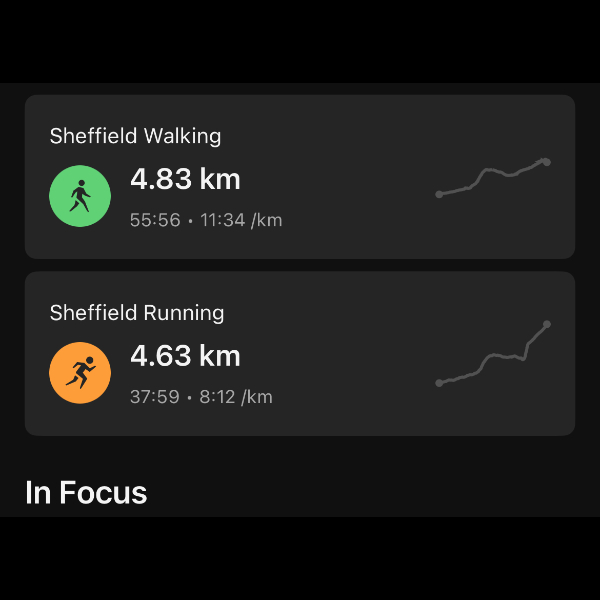
Task: Open the Sheffield Running route map thumbnail
Action: point(493,354)
